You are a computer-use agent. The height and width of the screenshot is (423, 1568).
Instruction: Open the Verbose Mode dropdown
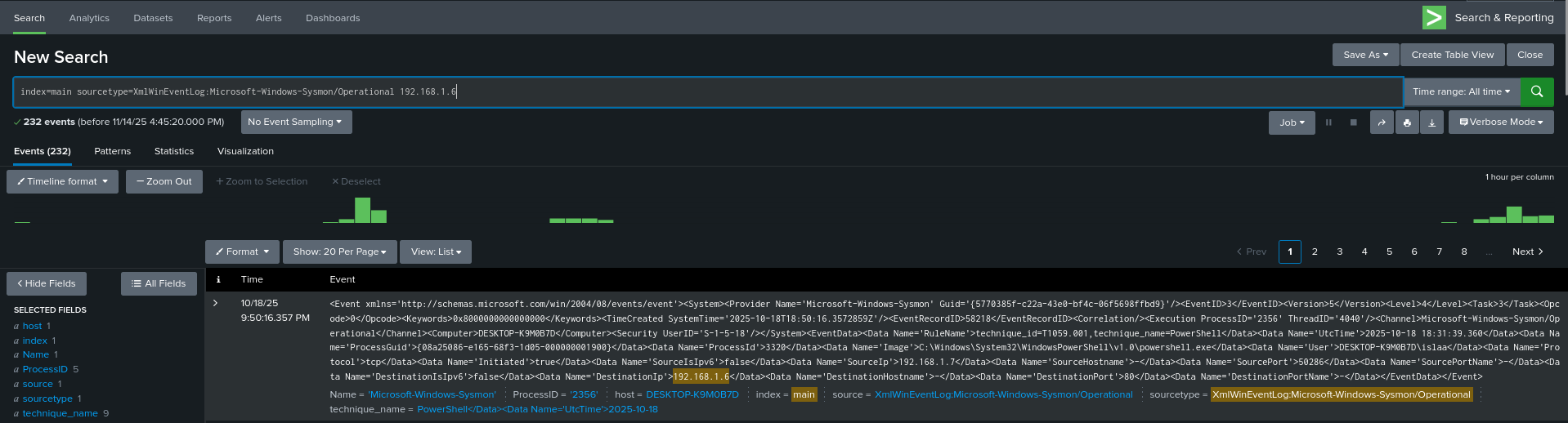pos(1501,122)
